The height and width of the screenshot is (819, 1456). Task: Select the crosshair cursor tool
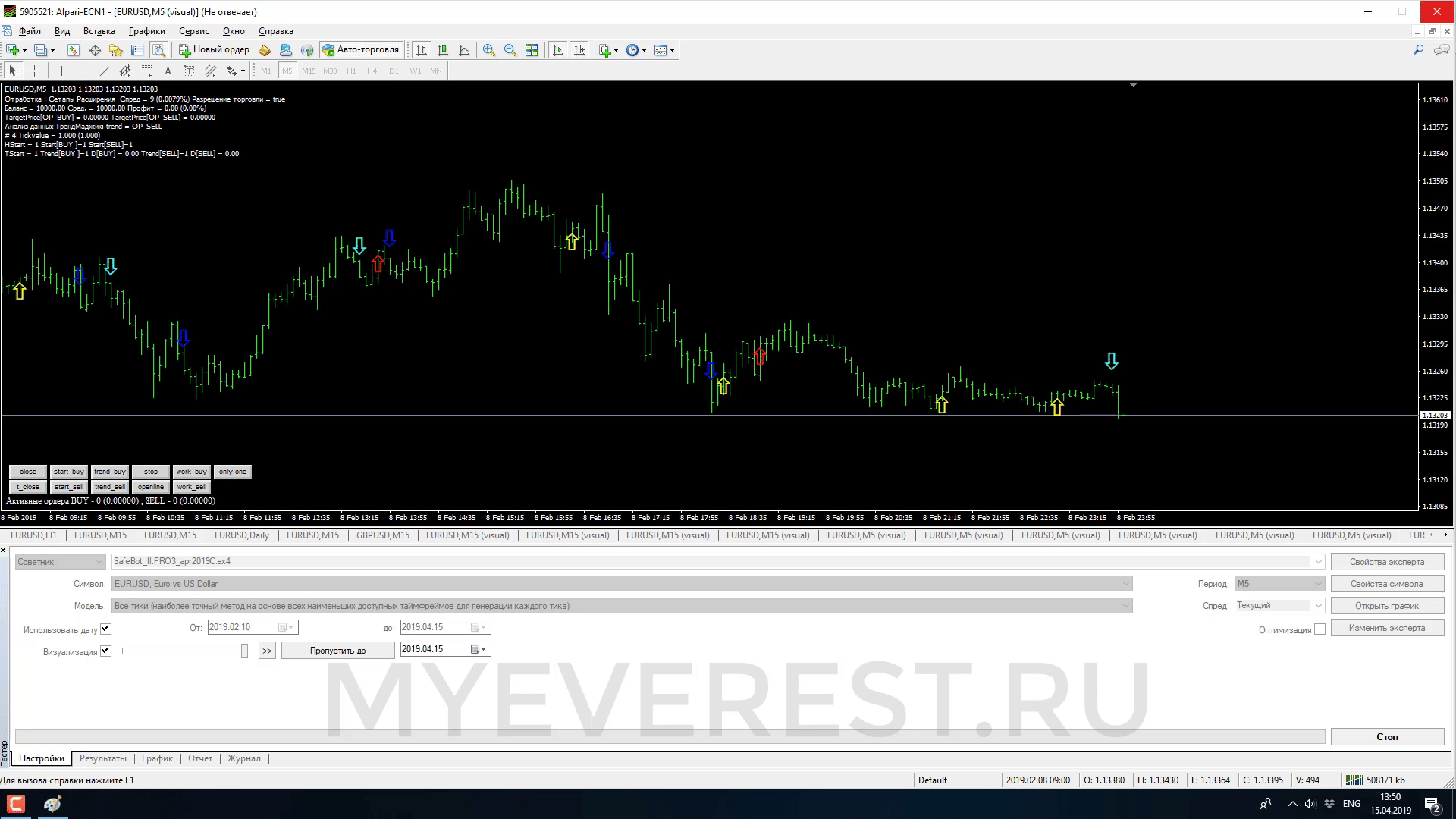pos(34,71)
